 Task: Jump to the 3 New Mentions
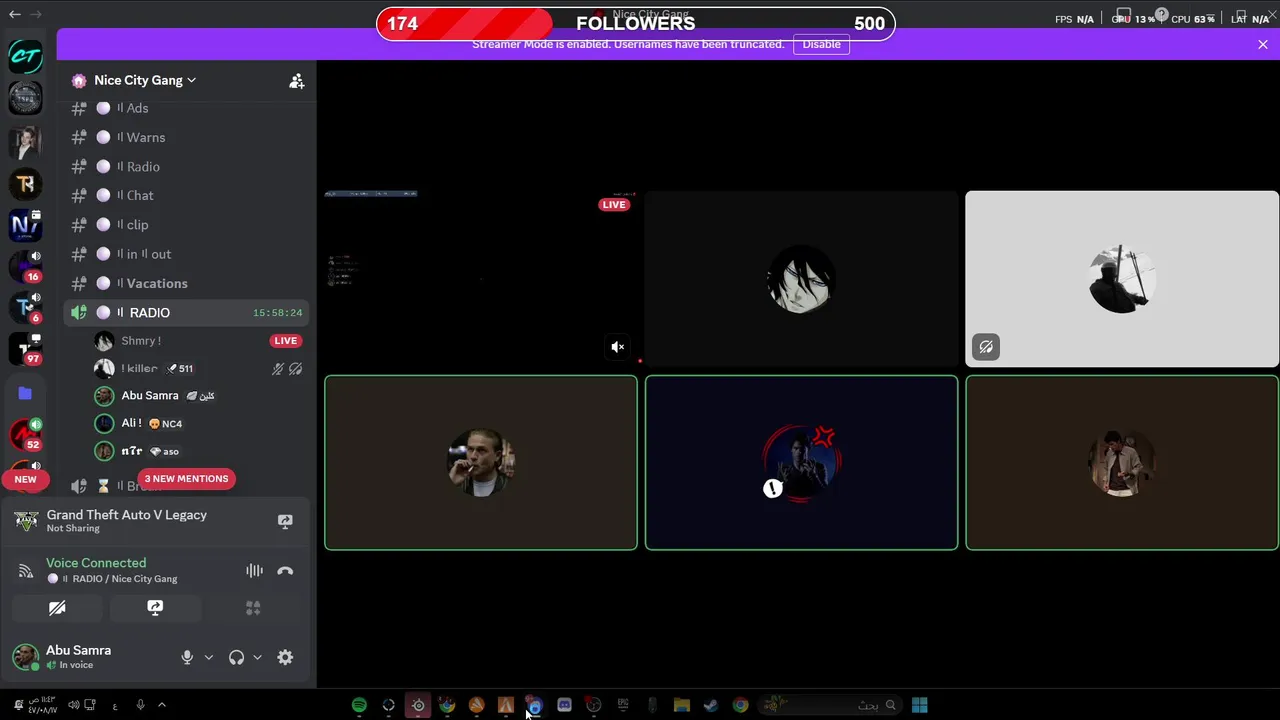click(186, 479)
